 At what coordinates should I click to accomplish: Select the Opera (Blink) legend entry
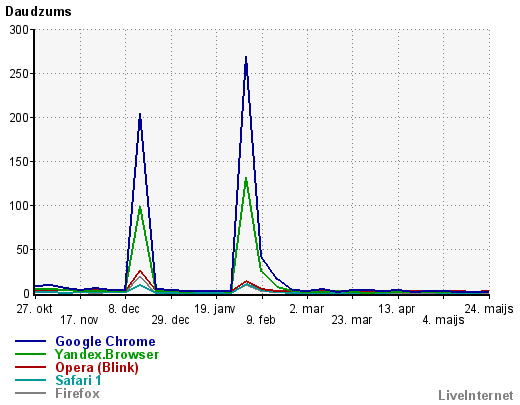click(x=97, y=367)
